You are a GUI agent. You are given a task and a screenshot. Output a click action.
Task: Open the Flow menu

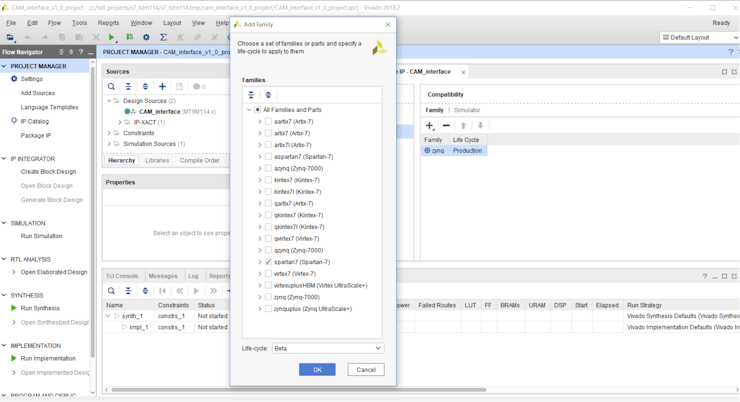(54, 23)
